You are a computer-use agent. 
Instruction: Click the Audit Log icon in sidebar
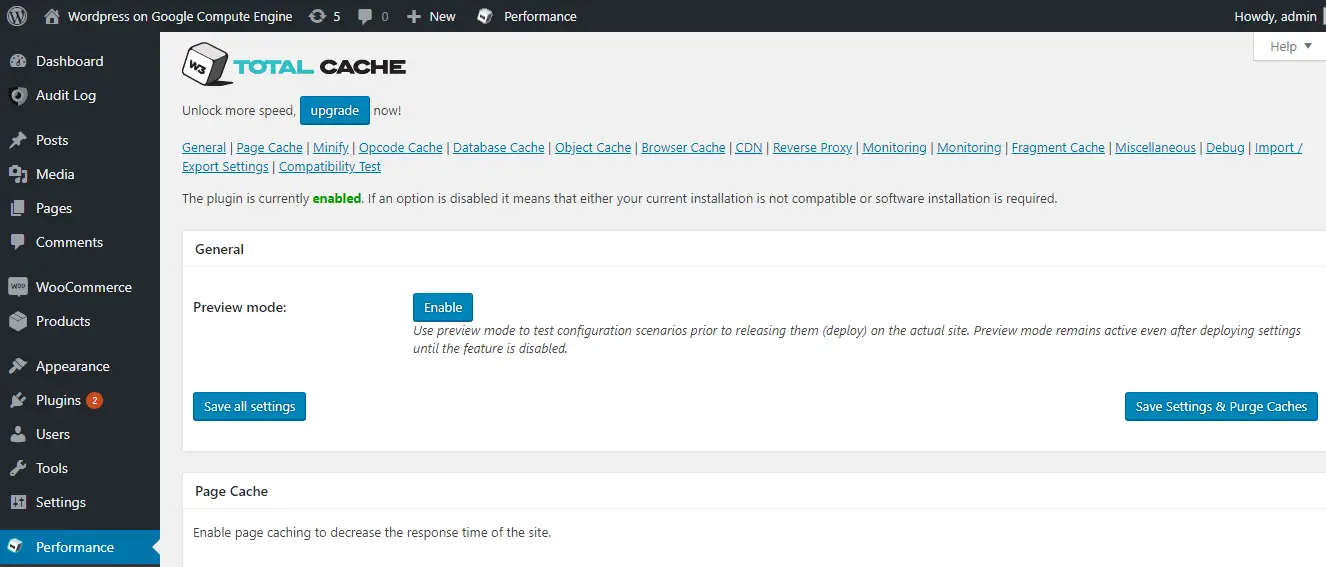coord(18,95)
